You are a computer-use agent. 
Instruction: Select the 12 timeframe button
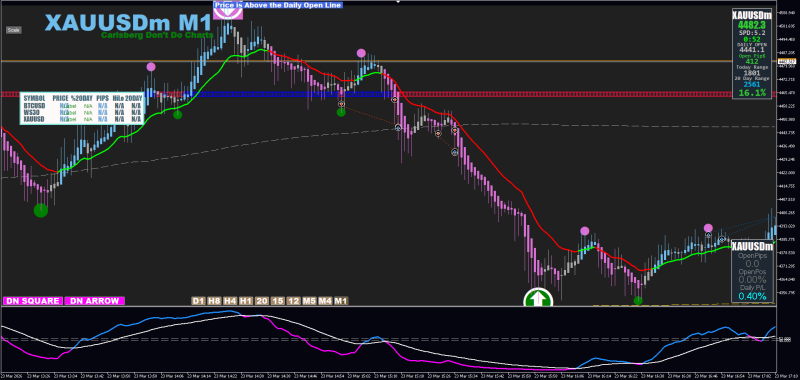coord(294,301)
